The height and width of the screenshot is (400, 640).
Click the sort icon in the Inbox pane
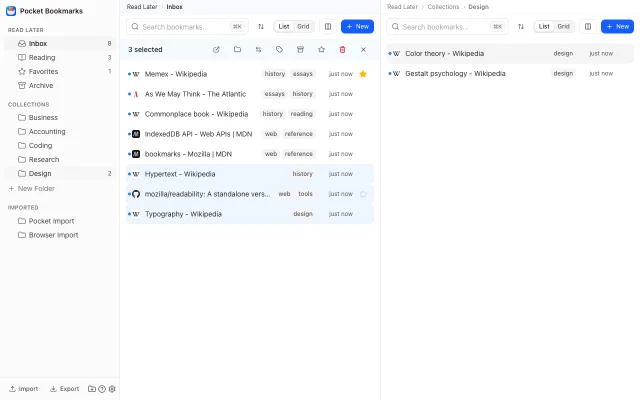pyautogui.click(x=261, y=27)
